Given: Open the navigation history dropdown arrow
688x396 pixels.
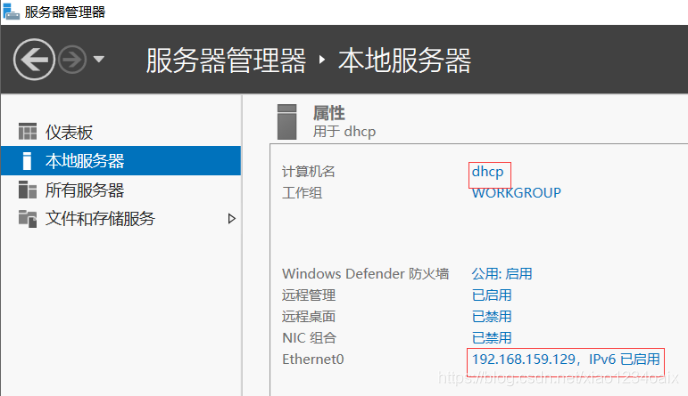Looking at the screenshot, I should [99, 59].
